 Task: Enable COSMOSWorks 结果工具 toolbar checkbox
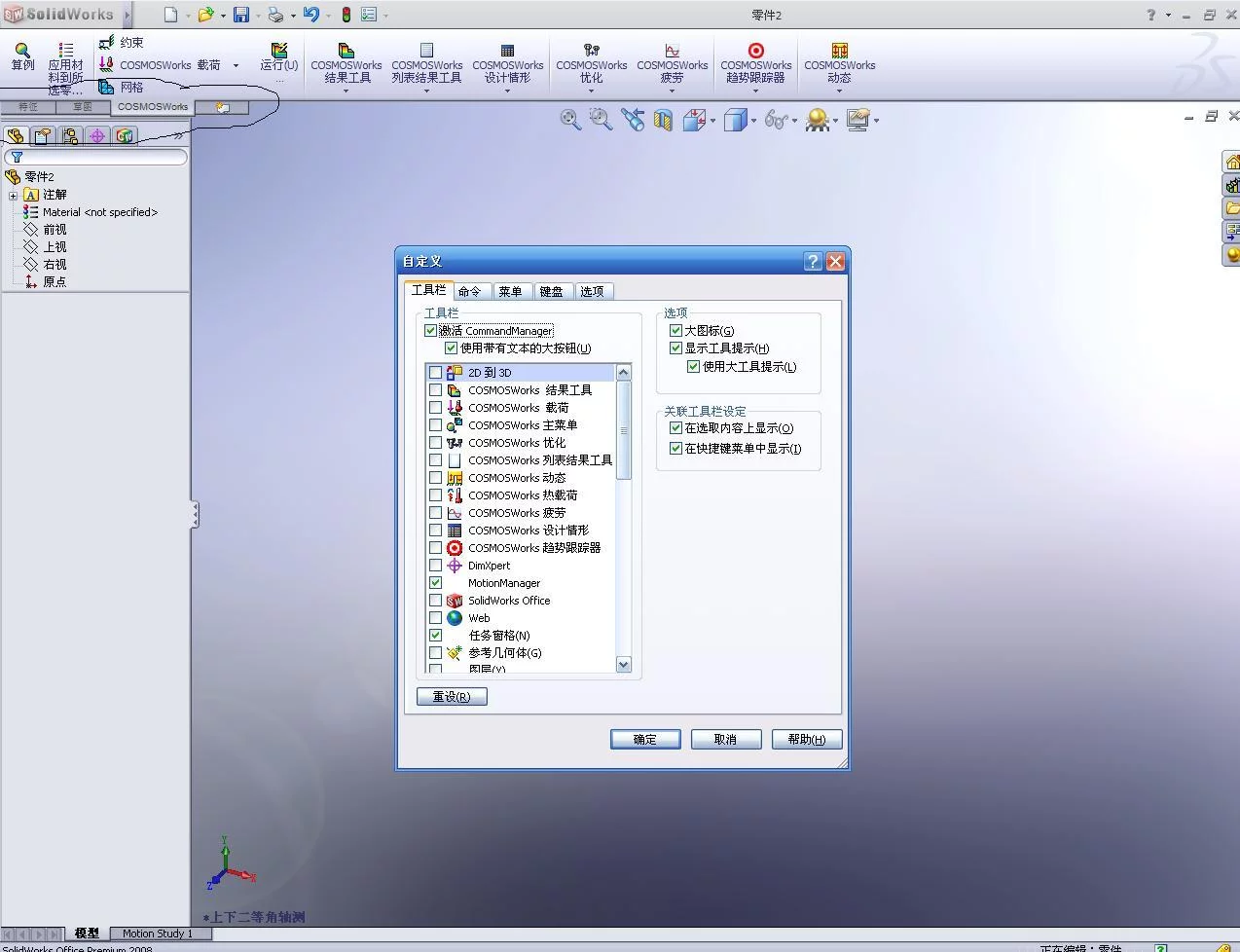click(x=435, y=390)
